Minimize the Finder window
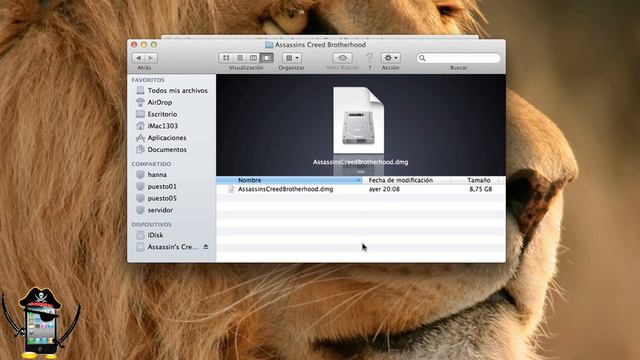 [144, 44]
